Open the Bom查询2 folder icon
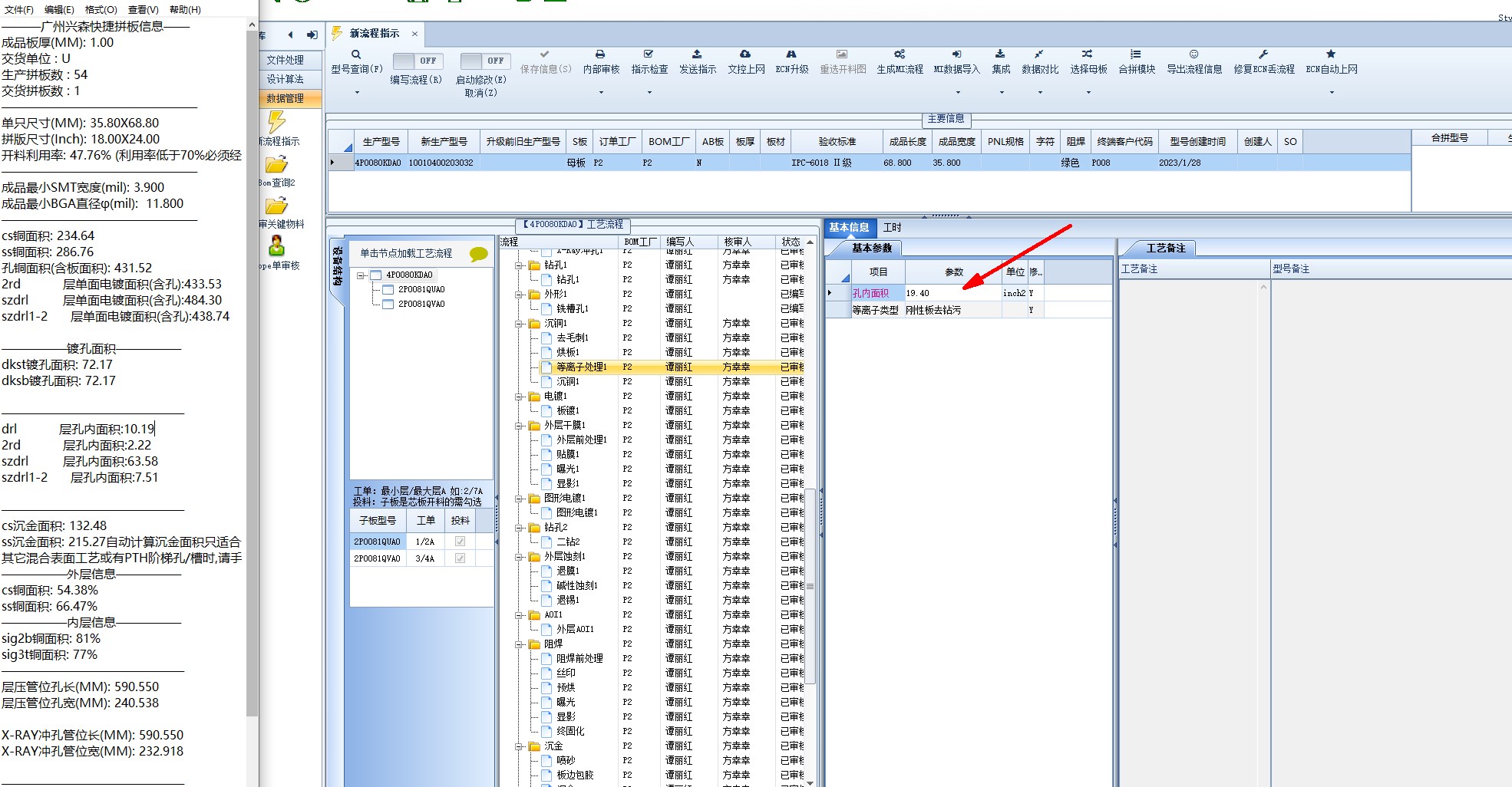 coord(276,164)
